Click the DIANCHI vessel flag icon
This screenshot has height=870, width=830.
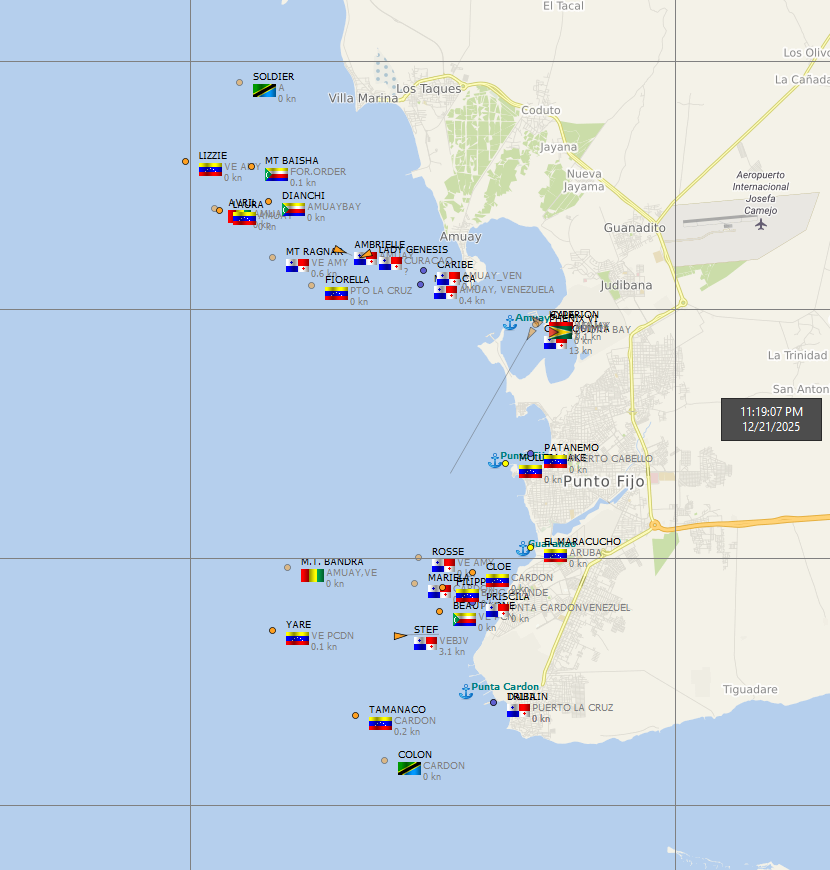pyautogui.click(x=293, y=209)
